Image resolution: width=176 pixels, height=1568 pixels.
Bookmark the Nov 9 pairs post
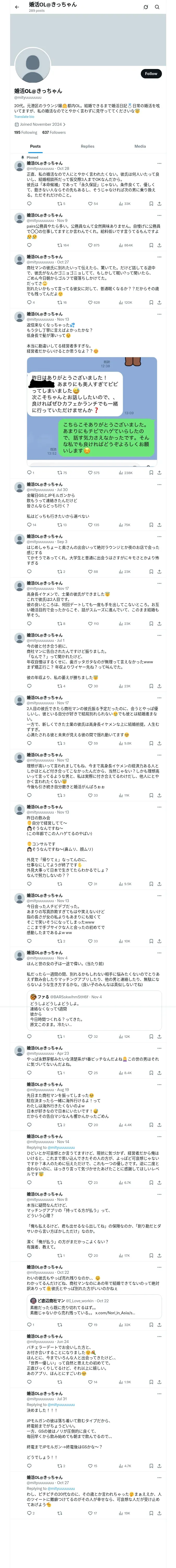coord(151,245)
